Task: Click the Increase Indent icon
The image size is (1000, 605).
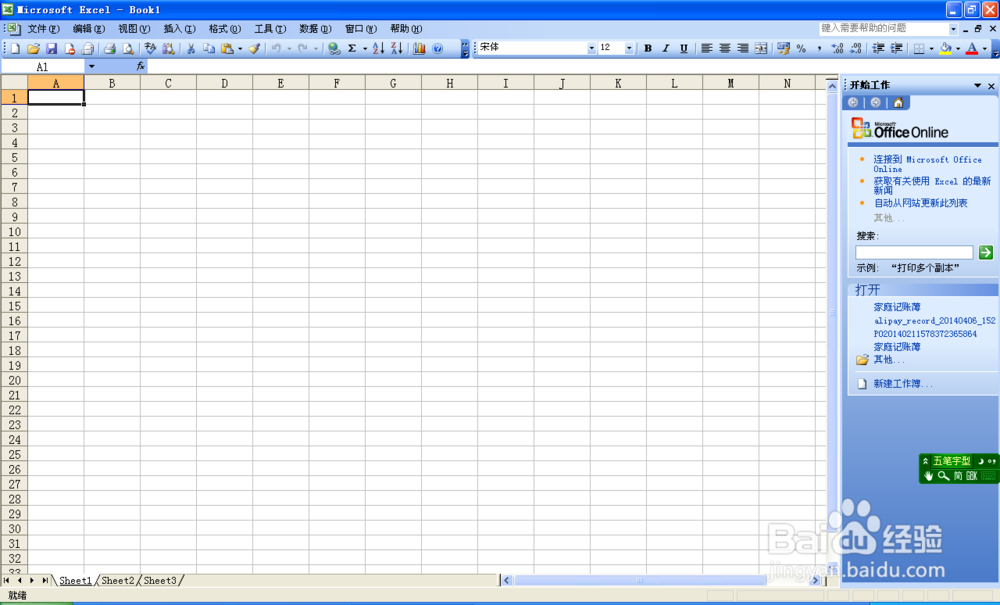Action: [x=896, y=48]
